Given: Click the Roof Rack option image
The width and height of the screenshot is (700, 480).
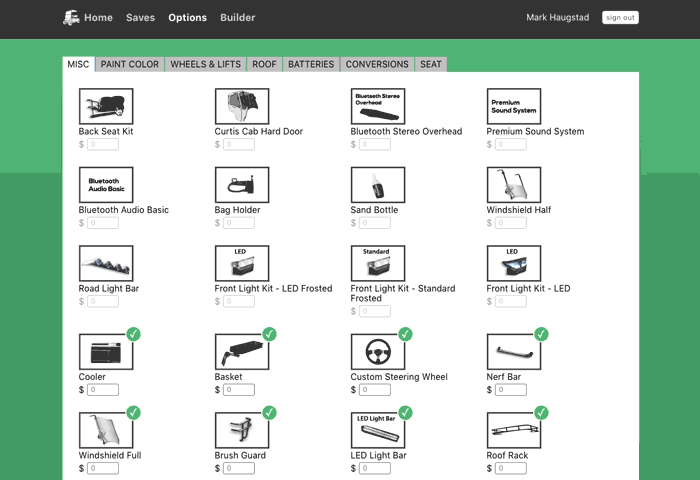Looking at the screenshot, I should 514,430.
